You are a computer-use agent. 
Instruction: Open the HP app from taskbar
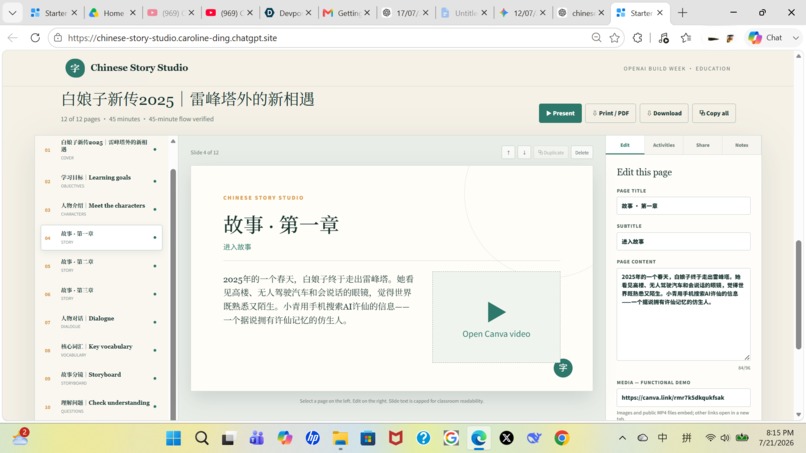[x=312, y=438]
